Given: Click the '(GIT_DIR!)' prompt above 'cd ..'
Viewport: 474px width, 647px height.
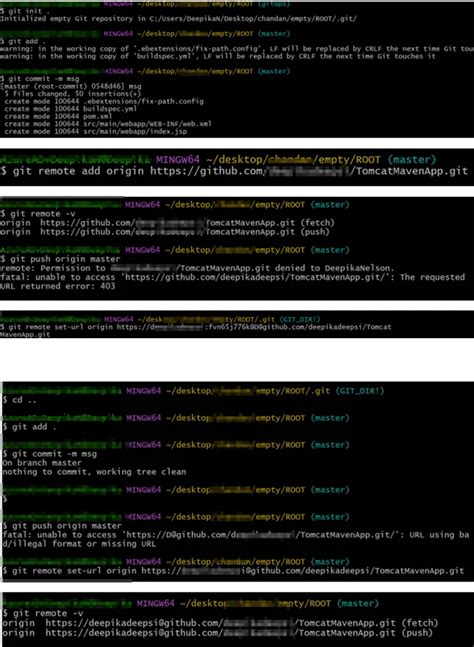Looking at the screenshot, I should click(x=193, y=391).
